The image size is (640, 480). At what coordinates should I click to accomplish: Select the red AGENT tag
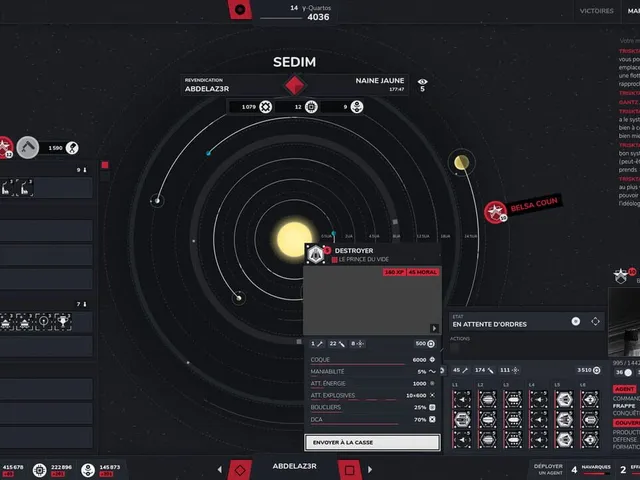click(x=624, y=389)
